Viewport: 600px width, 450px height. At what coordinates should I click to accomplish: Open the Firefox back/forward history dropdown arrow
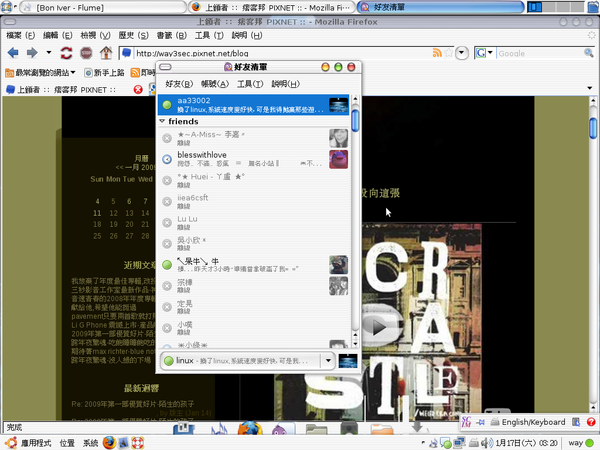pyautogui.click(x=49, y=52)
